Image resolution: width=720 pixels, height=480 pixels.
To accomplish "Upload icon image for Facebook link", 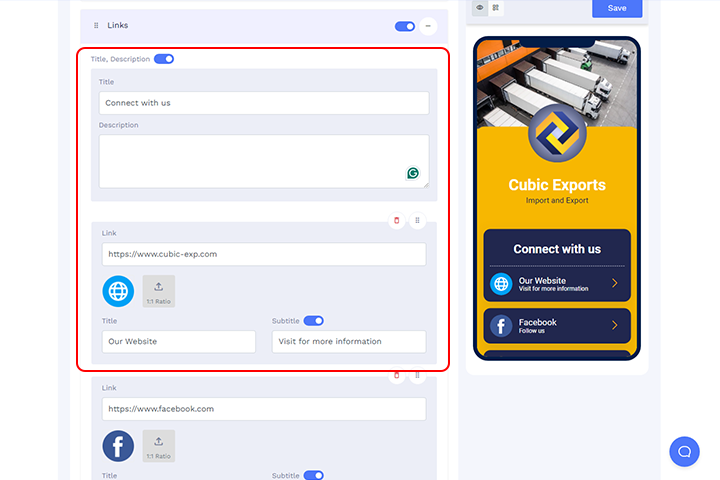I will click(x=158, y=446).
